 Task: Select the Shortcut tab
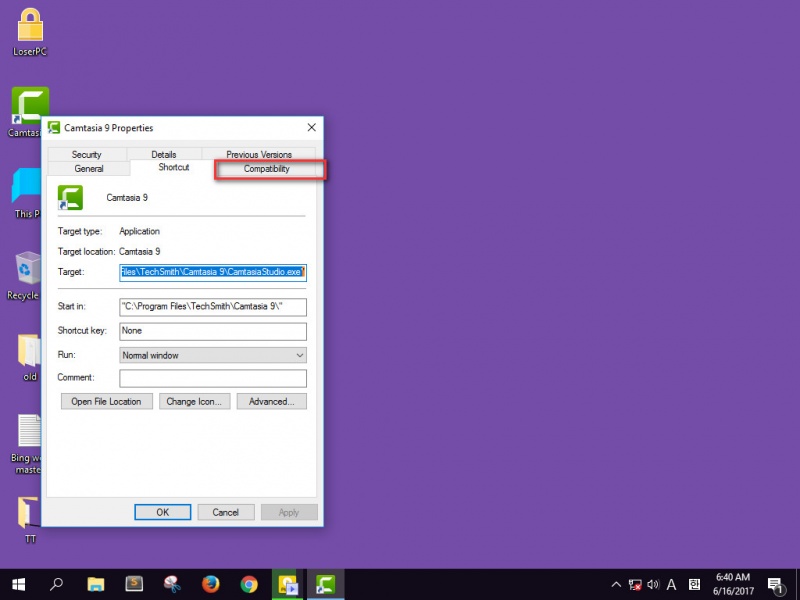tap(173, 167)
